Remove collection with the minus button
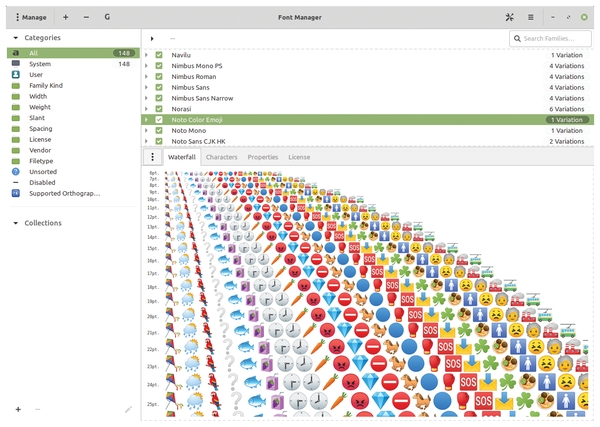 click(x=38, y=409)
